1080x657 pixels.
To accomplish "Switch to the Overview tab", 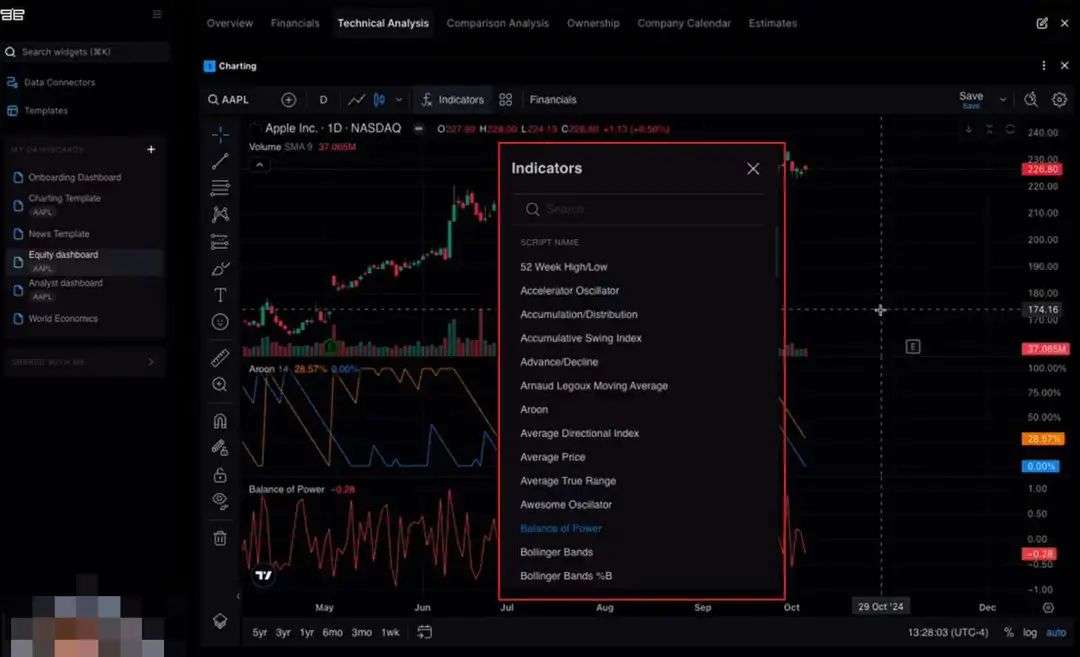I will pyautogui.click(x=229, y=23).
